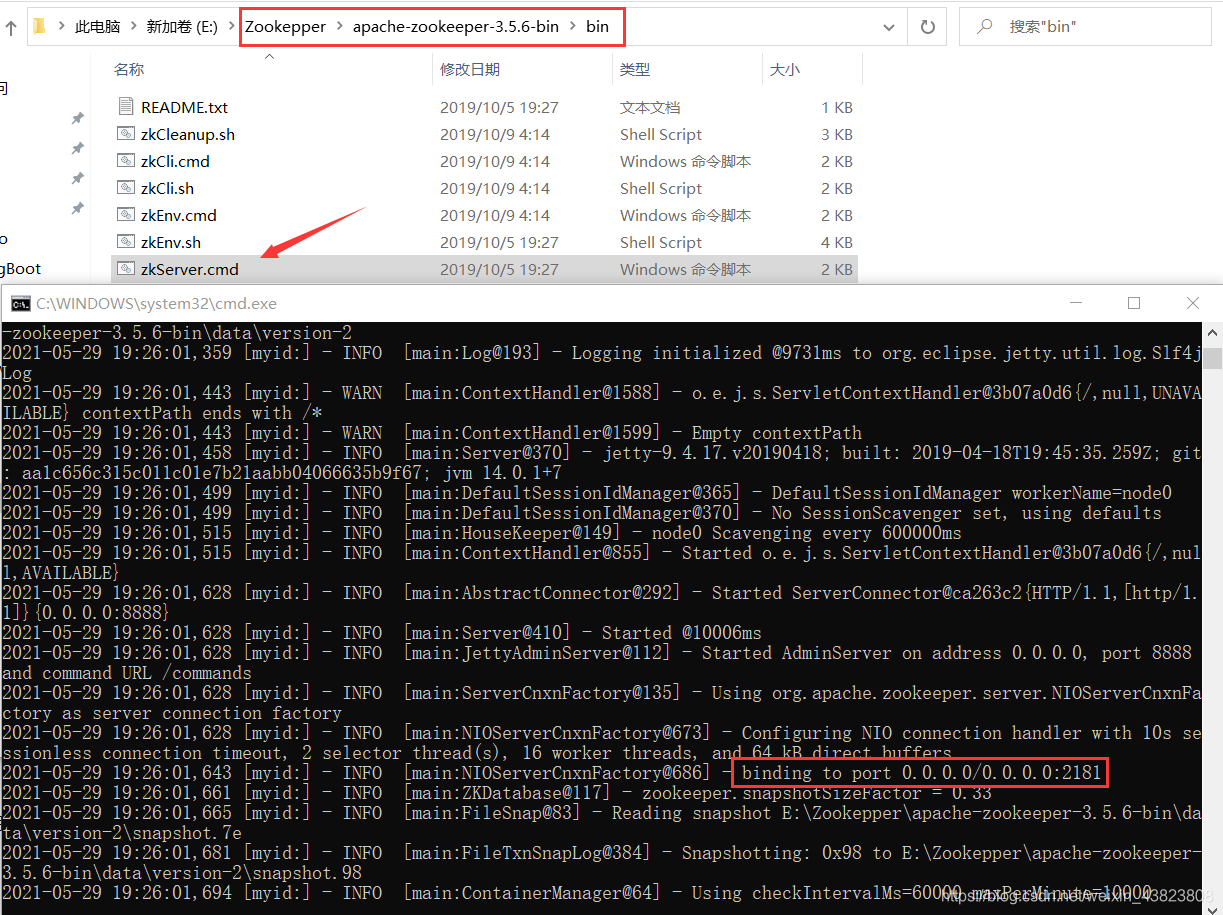Click the folder icon in address bar
This screenshot has height=915, width=1223.
pyautogui.click(x=39, y=27)
